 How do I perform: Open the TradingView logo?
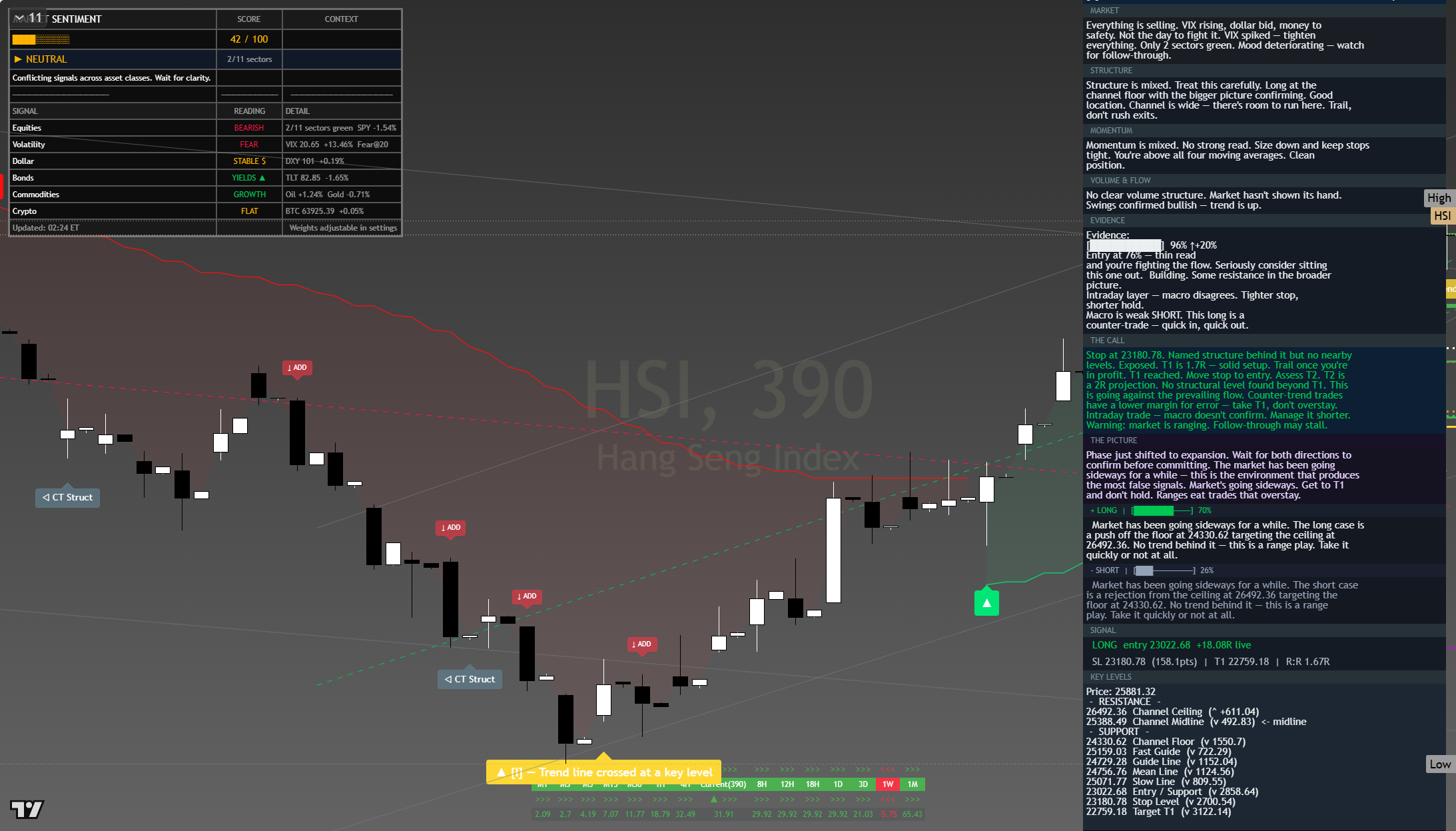point(27,809)
